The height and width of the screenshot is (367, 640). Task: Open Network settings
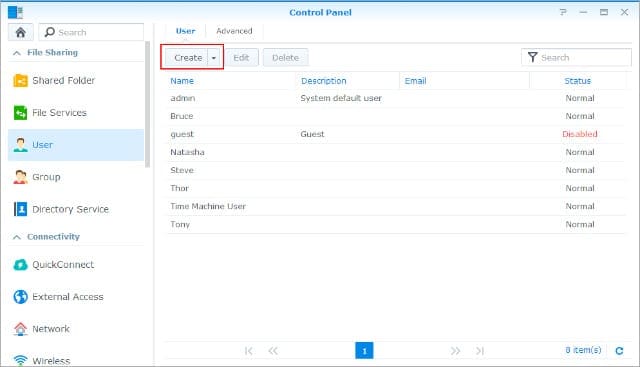click(x=76, y=329)
